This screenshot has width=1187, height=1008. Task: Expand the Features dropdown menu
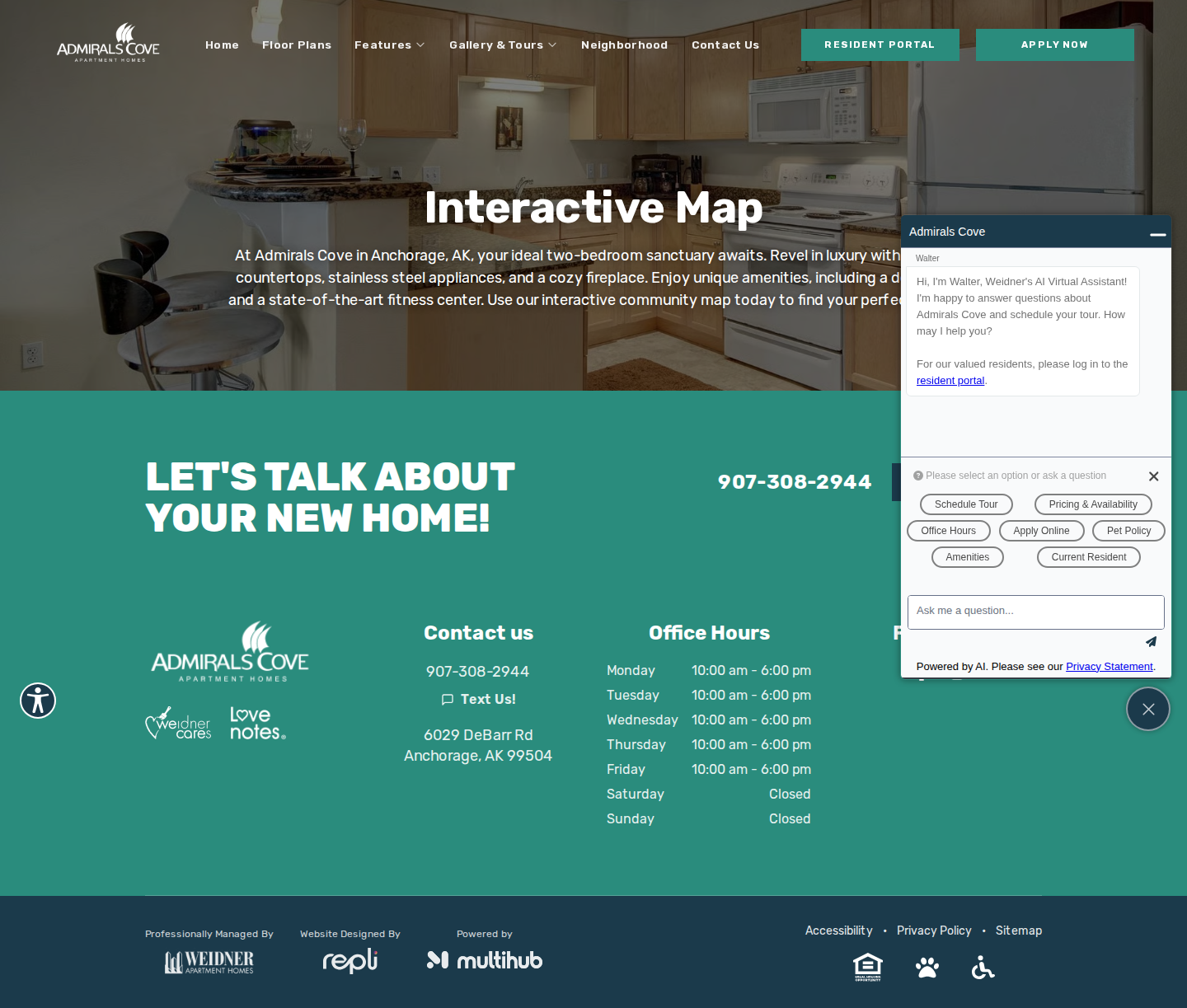[x=390, y=45]
